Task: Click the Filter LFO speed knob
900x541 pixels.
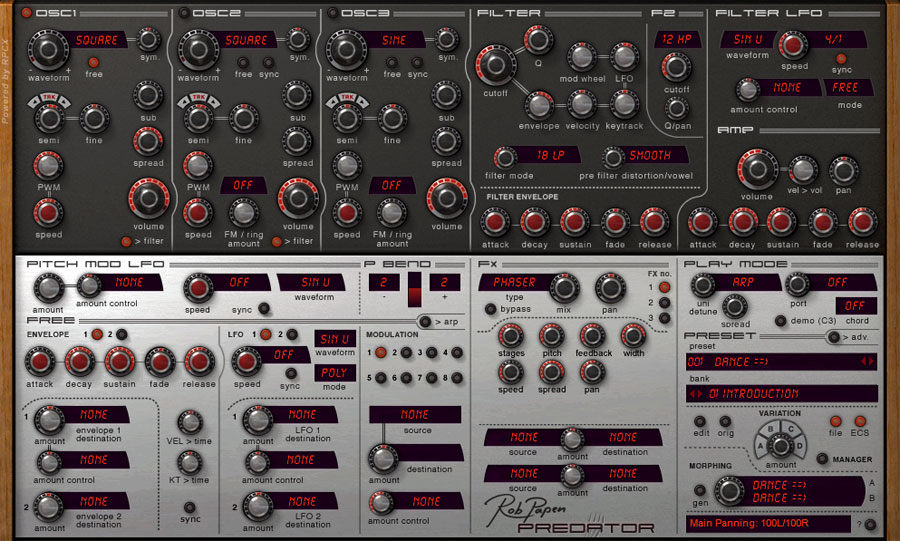Action: (x=793, y=44)
